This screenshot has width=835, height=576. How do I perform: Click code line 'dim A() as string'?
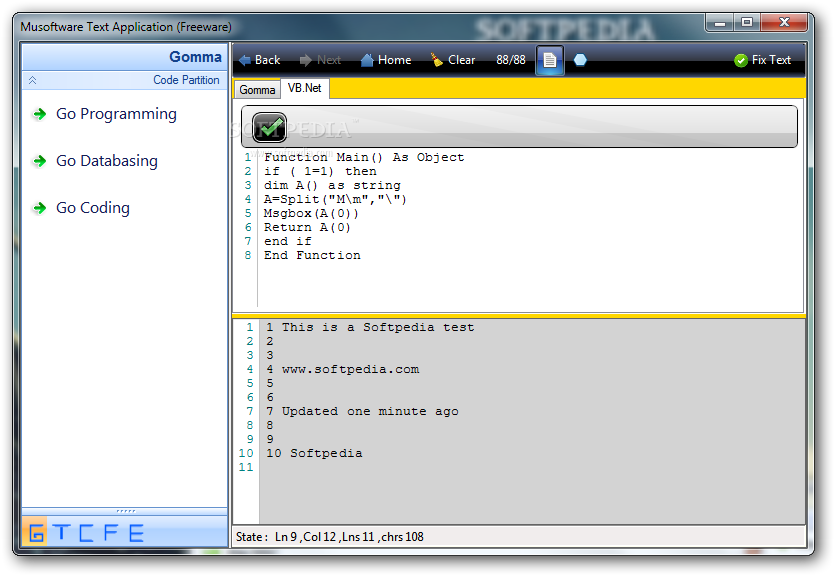click(x=332, y=185)
